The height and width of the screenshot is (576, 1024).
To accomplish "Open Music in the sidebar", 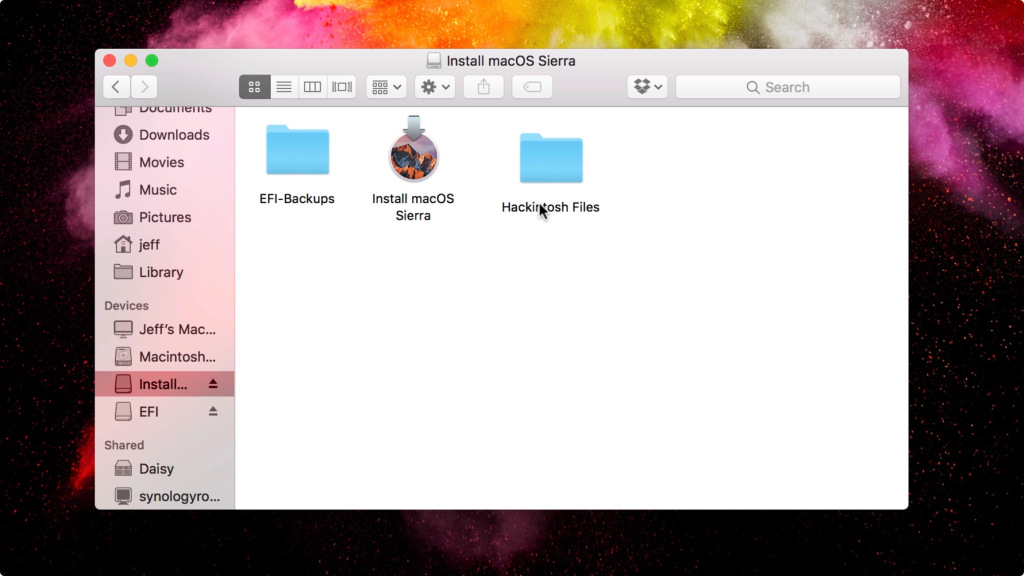I will tap(165, 189).
